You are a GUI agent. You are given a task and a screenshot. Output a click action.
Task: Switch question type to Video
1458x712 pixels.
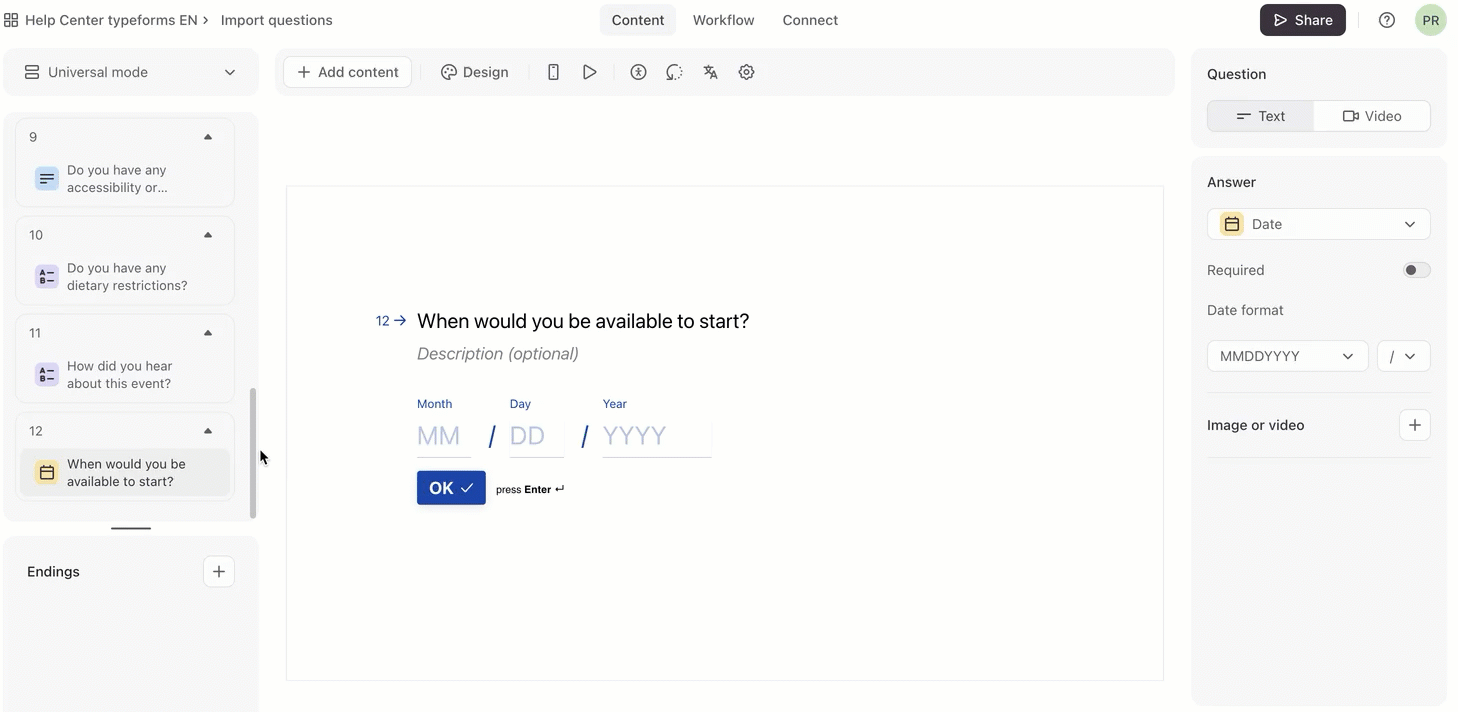coord(1371,116)
